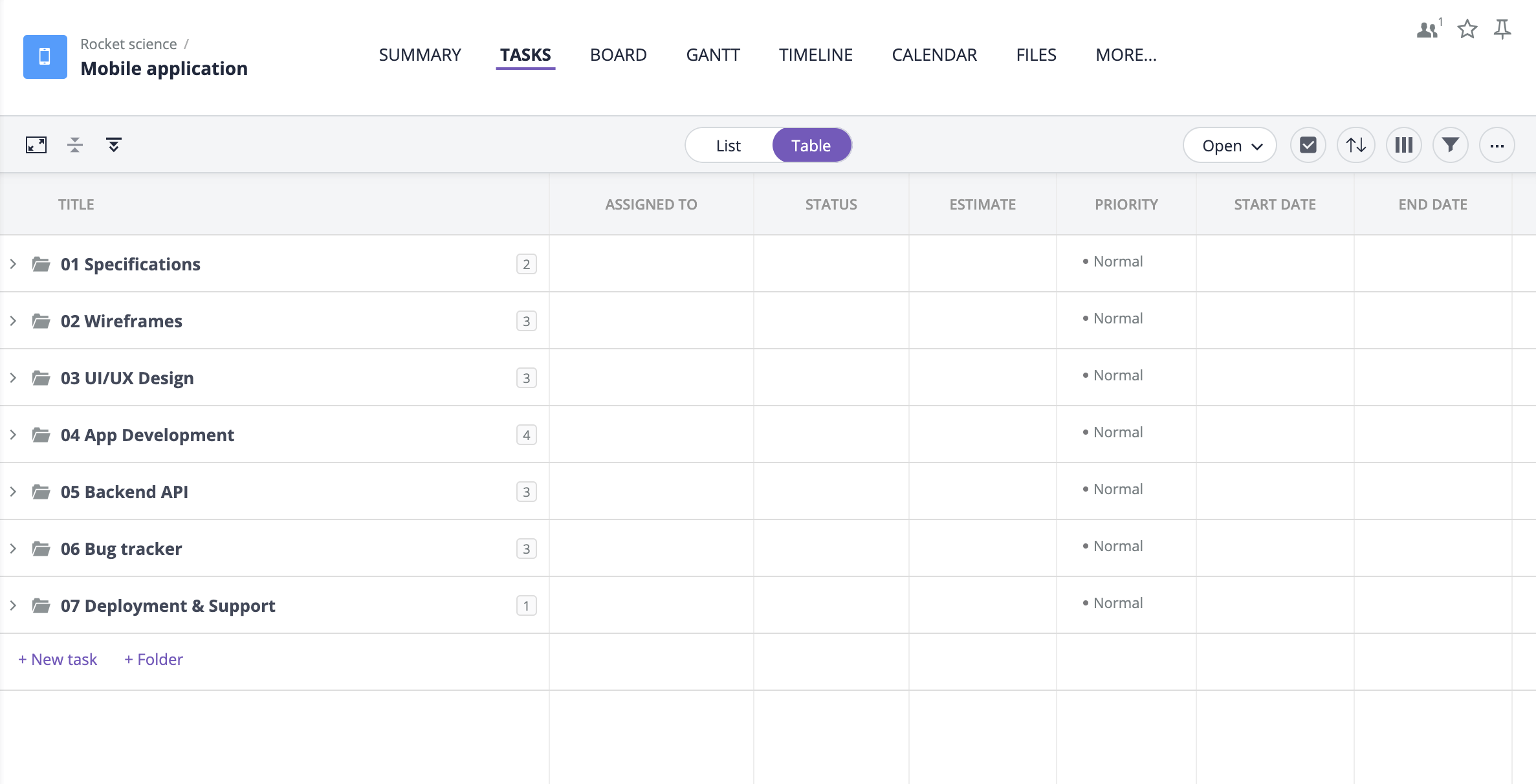
Task: Click the task selection checkbox icon
Action: pos(1308,145)
